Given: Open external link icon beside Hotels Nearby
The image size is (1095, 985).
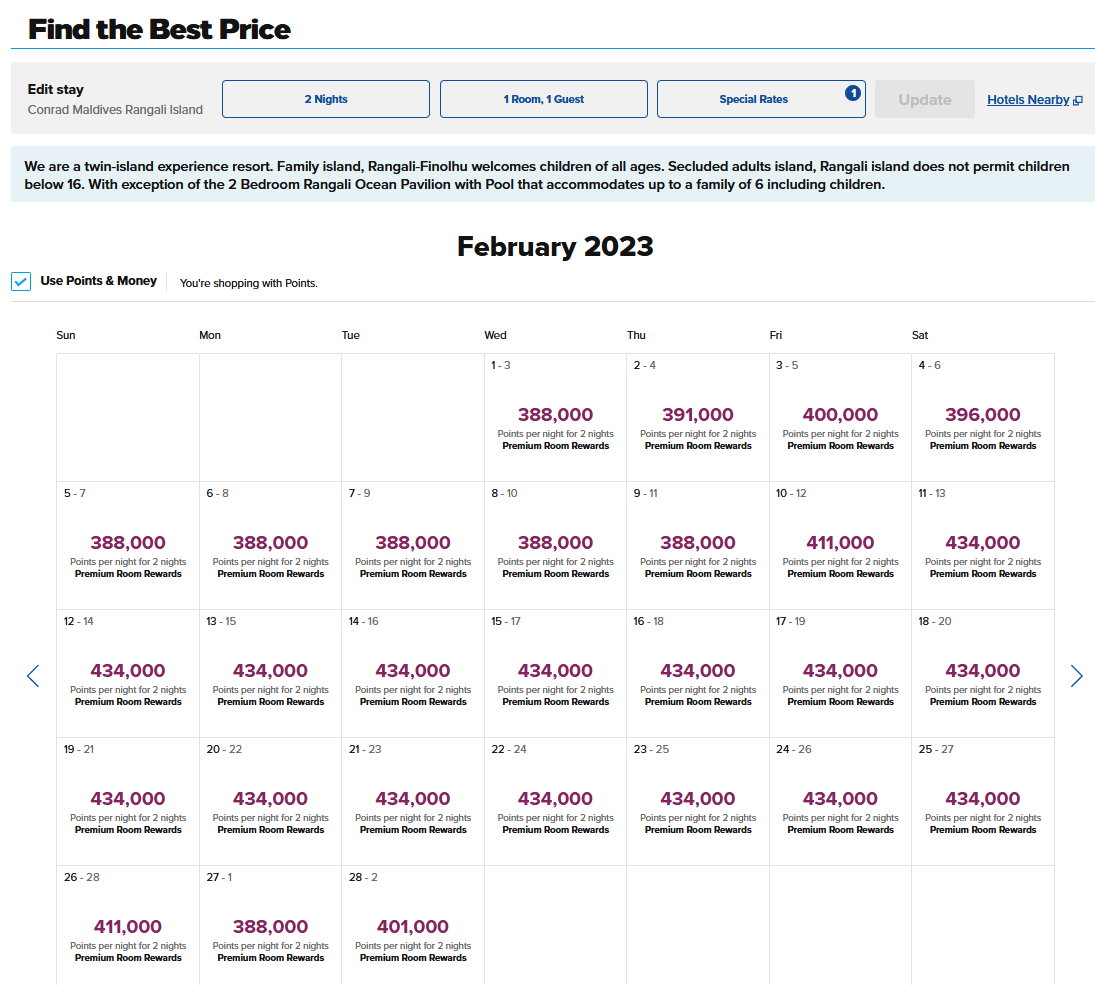Looking at the screenshot, I should point(1078,101).
